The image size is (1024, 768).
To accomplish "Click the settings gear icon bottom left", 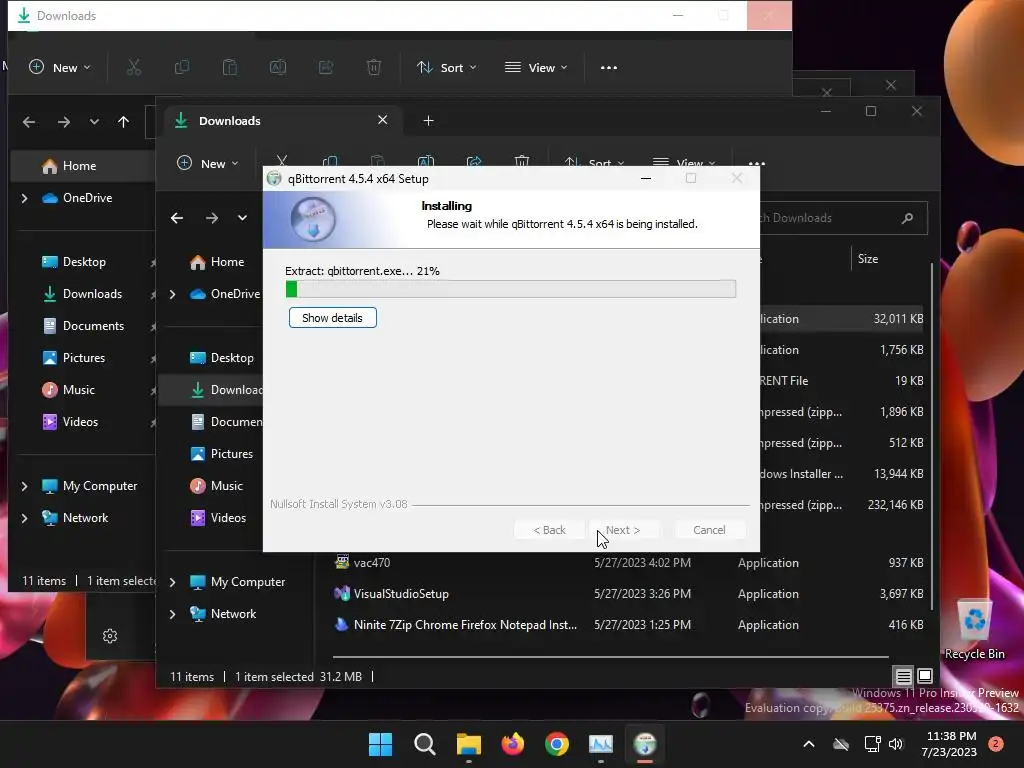I will point(110,635).
